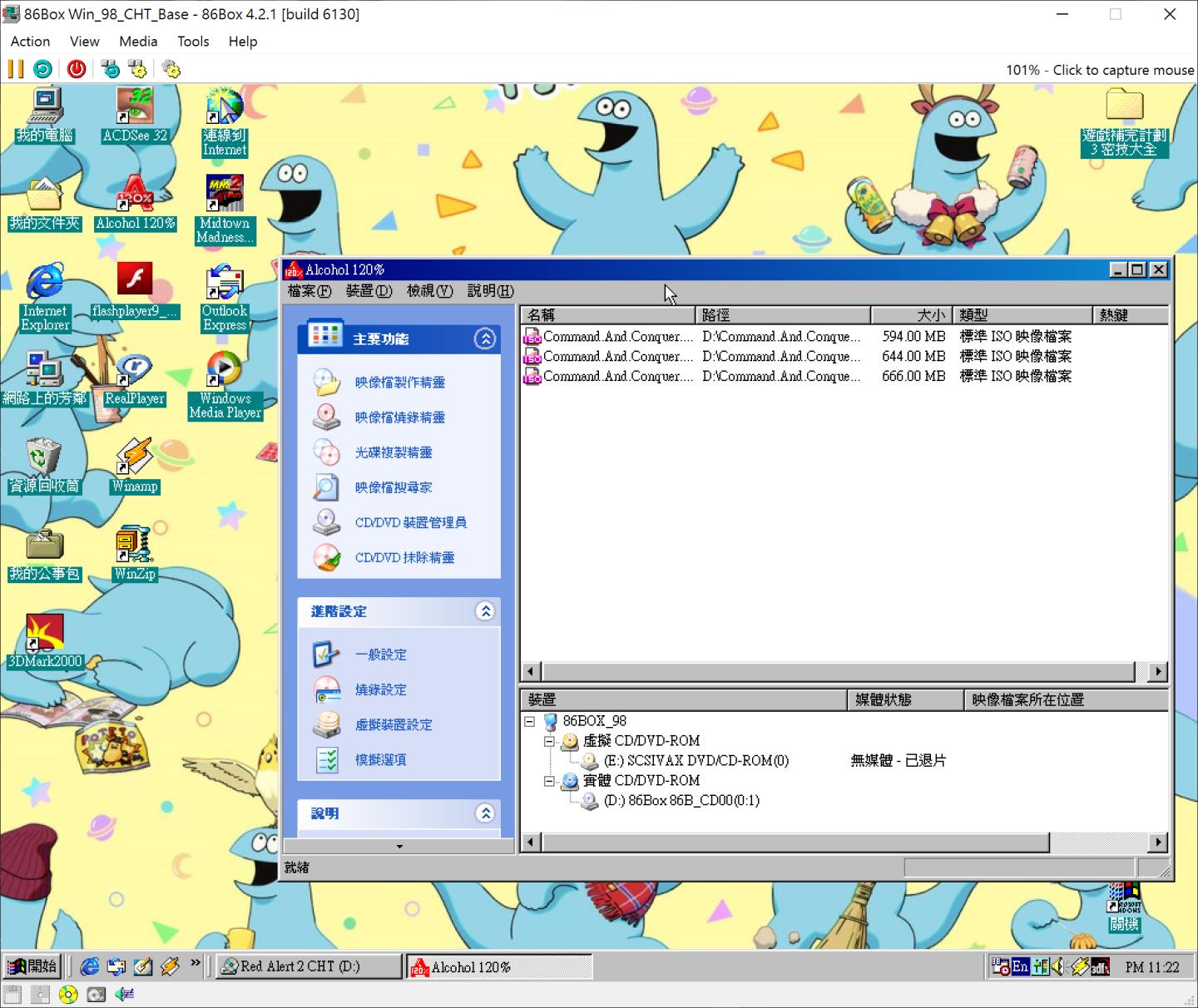Select the Midtown Madness desktop shortcut
Viewport: 1198px width, 1008px height.
pos(225,210)
